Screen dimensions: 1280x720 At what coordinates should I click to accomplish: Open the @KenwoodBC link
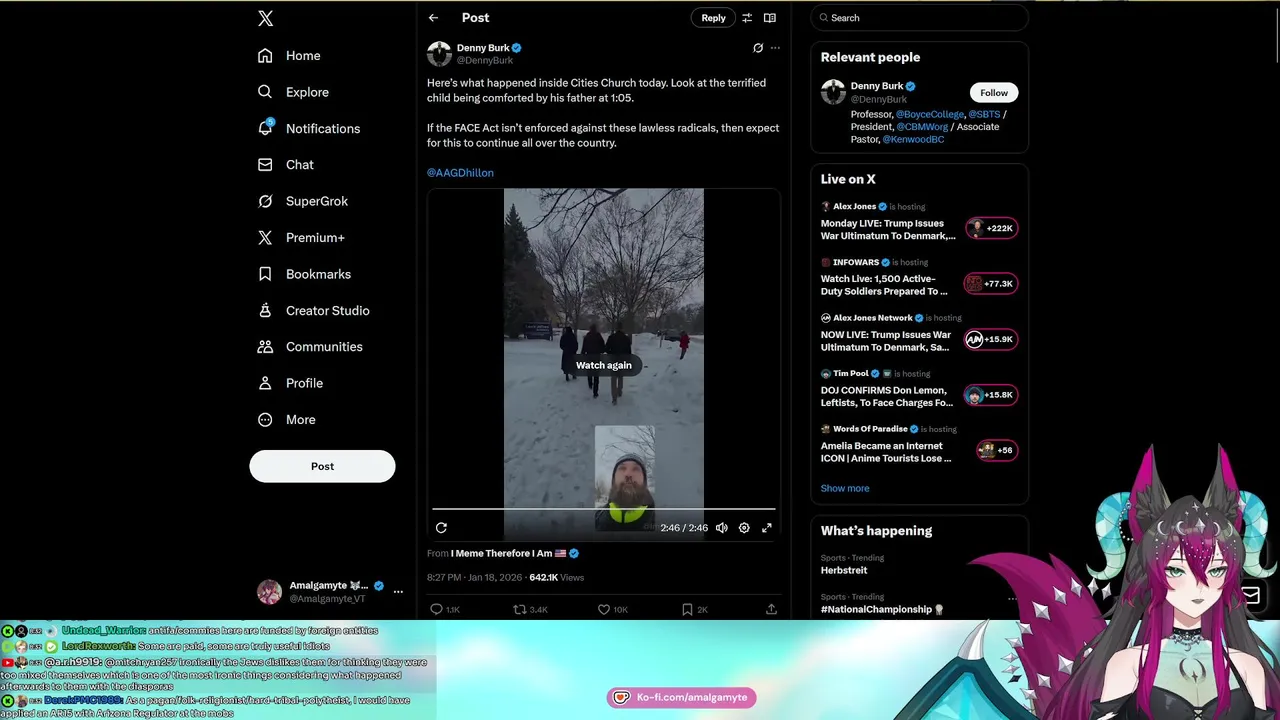pyautogui.click(x=913, y=140)
